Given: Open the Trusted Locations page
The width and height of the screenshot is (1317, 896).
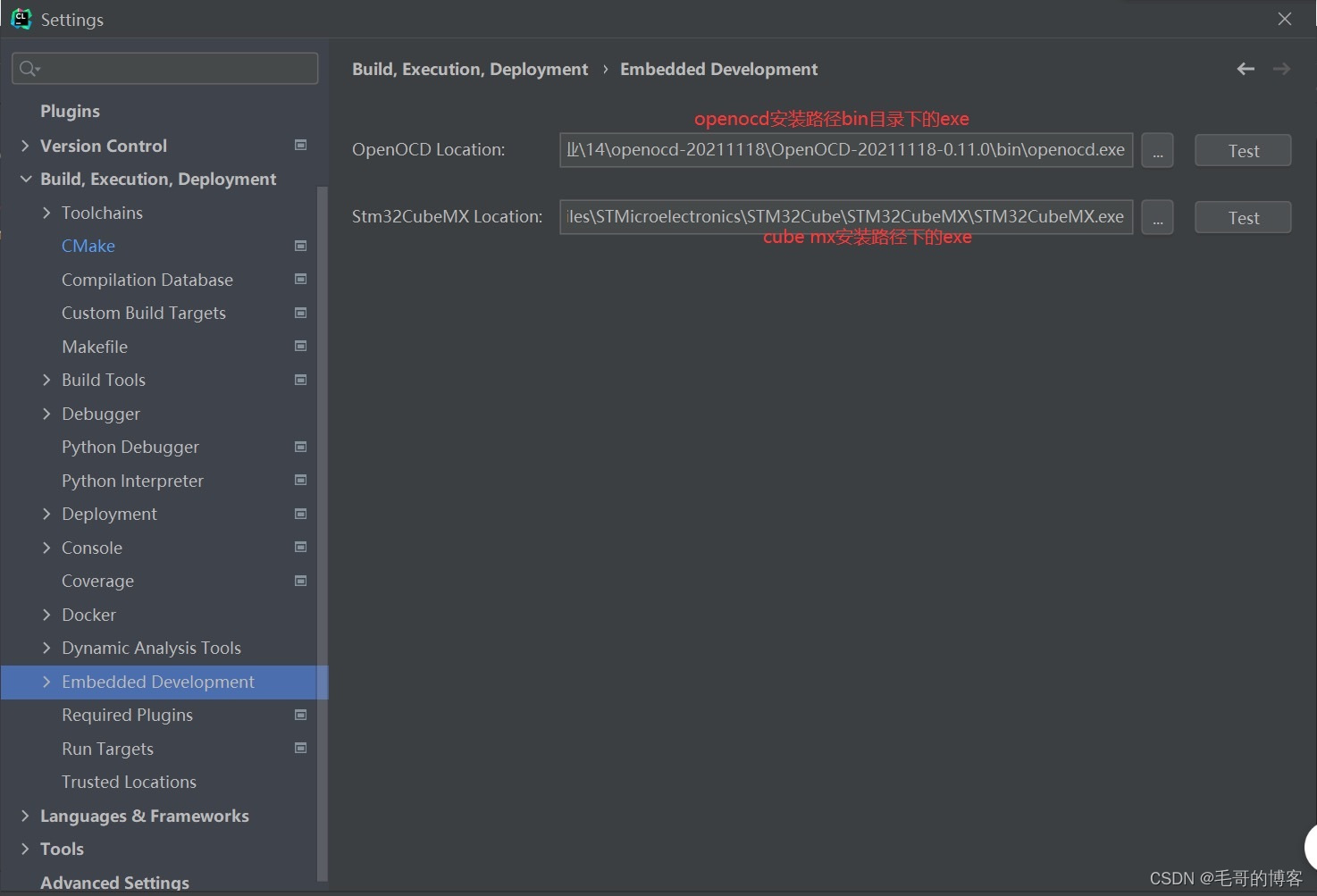Looking at the screenshot, I should (129, 782).
